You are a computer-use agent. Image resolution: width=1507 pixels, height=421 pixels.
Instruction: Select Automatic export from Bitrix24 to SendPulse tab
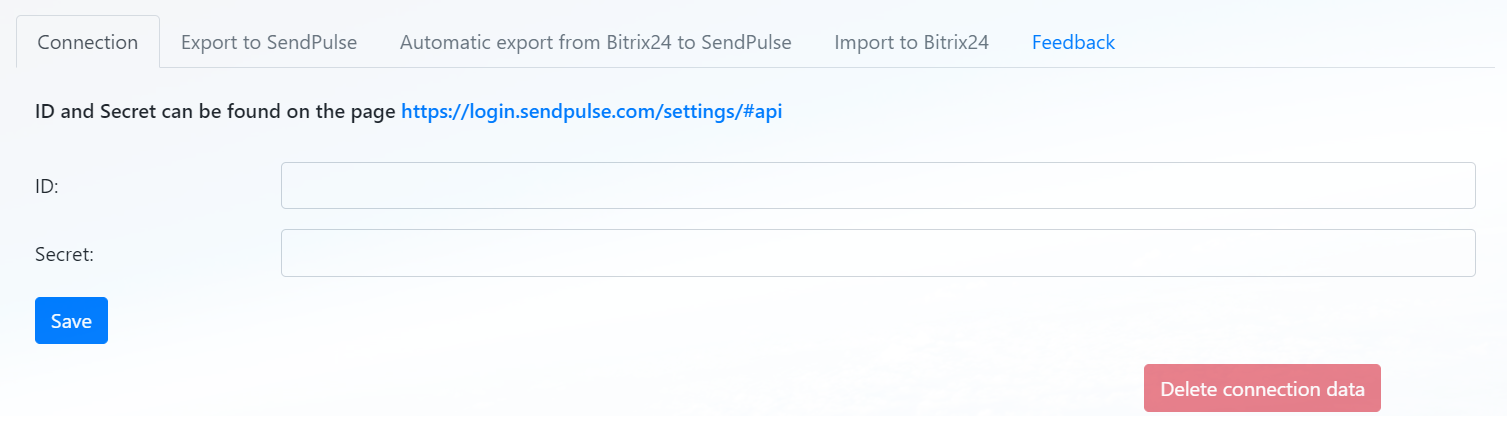click(x=595, y=42)
